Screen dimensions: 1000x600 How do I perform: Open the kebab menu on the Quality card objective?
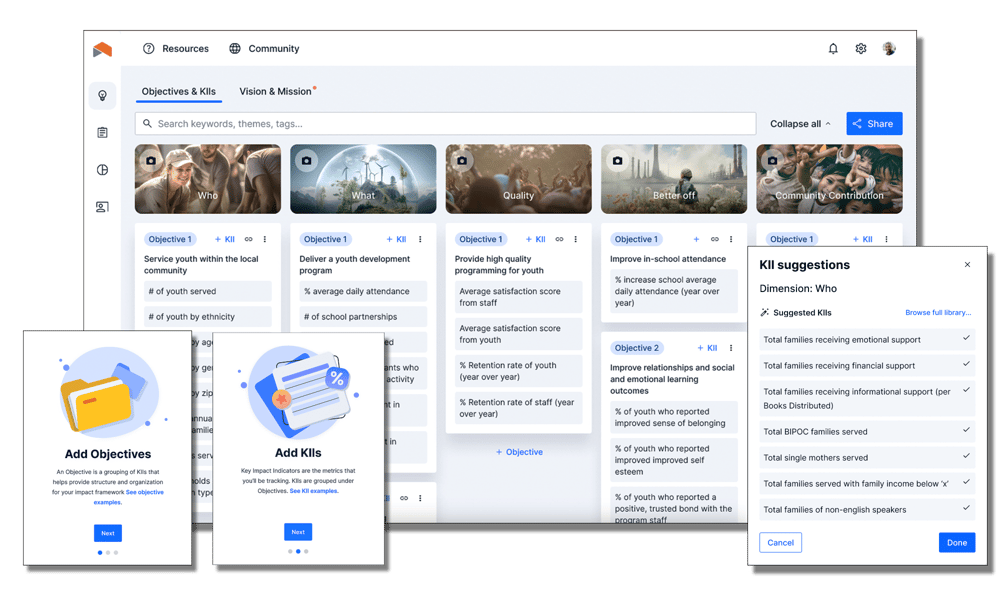574,239
